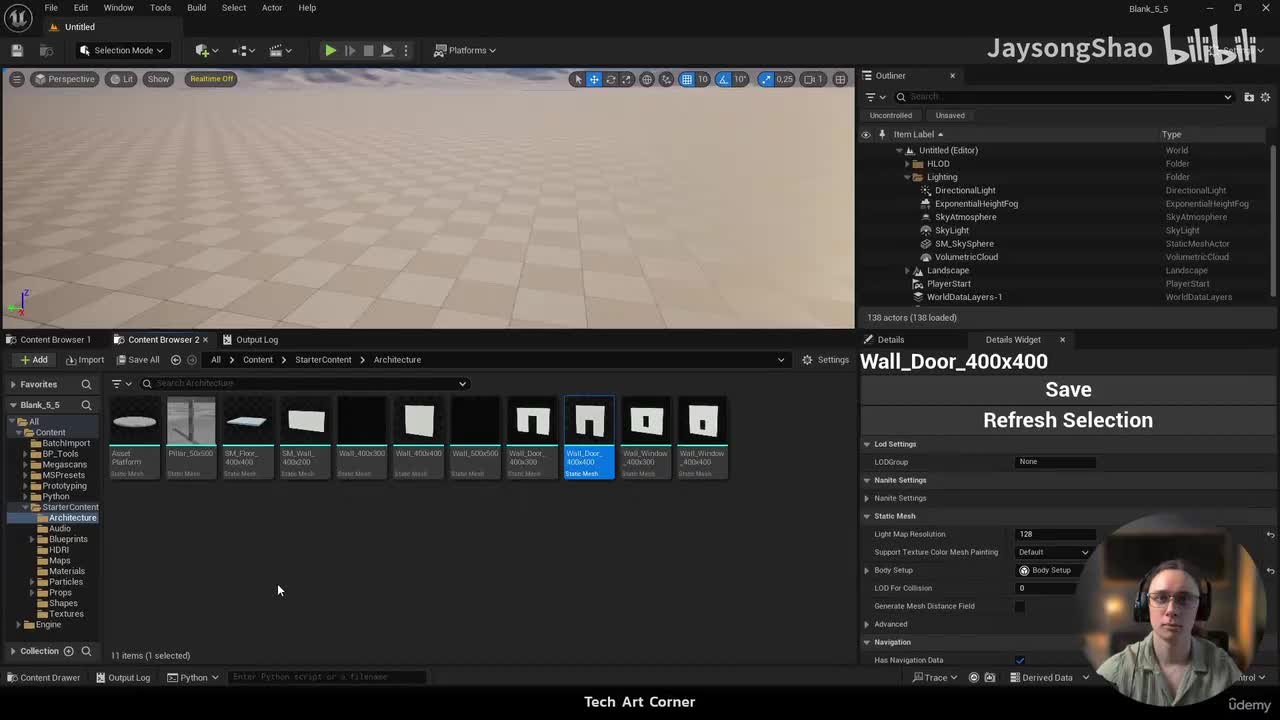Activate the Rotate gizmo tool
Screen dimensions: 1280x720
pyautogui.click(x=611, y=79)
